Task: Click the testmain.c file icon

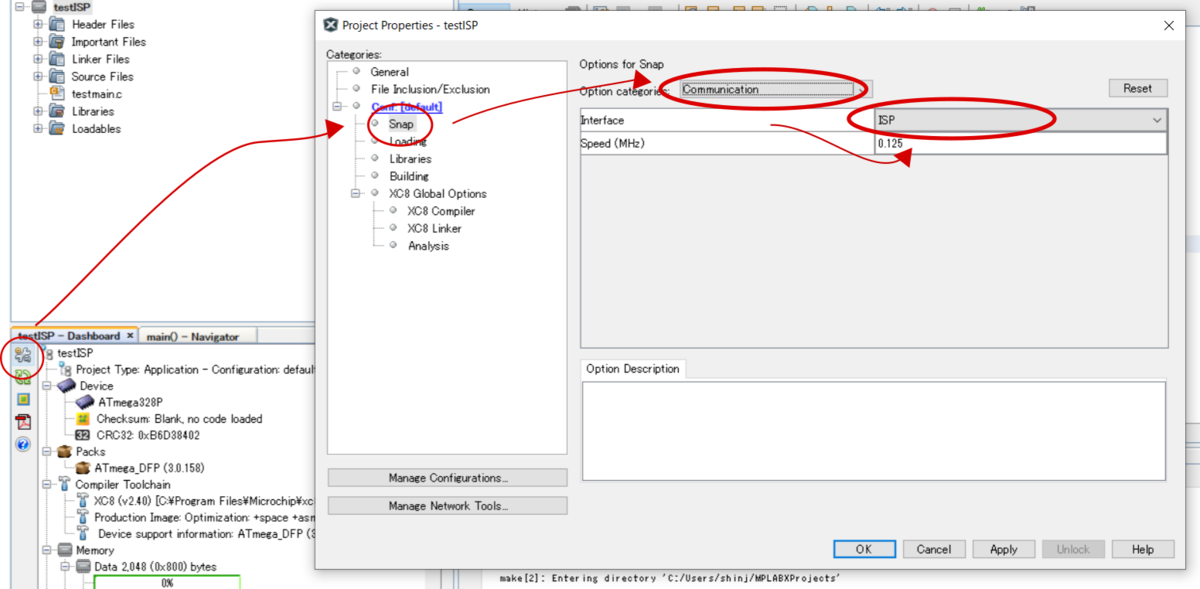Action: click(57, 94)
